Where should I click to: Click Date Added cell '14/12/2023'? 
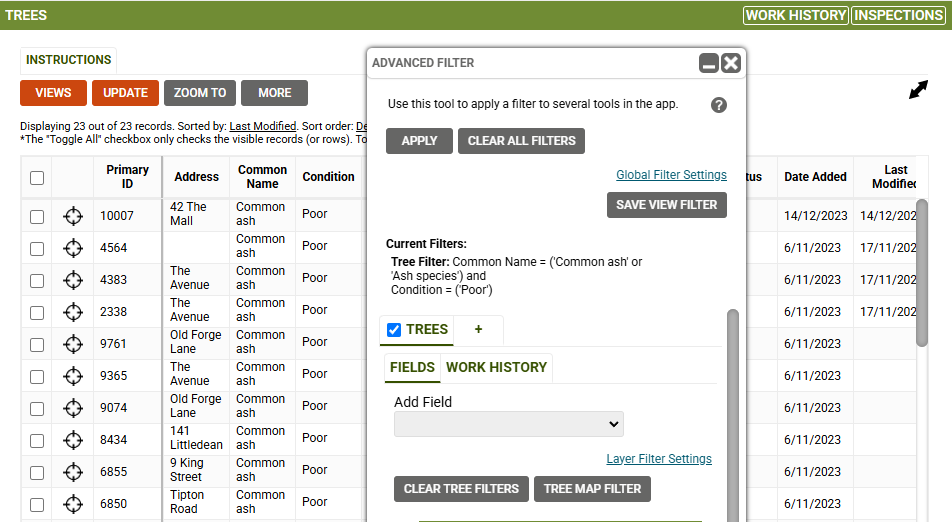815,215
